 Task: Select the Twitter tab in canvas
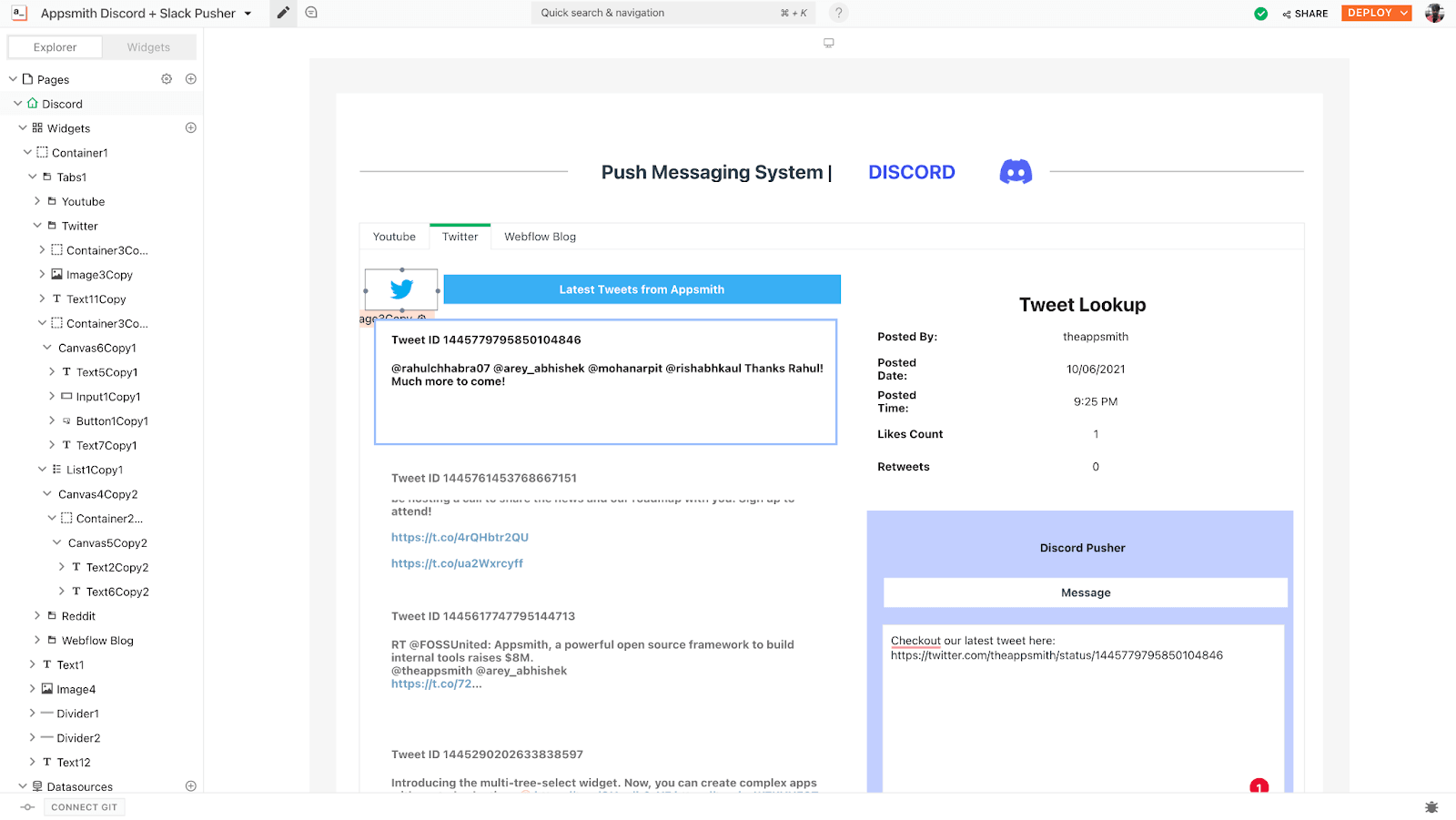[x=460, y=237]
